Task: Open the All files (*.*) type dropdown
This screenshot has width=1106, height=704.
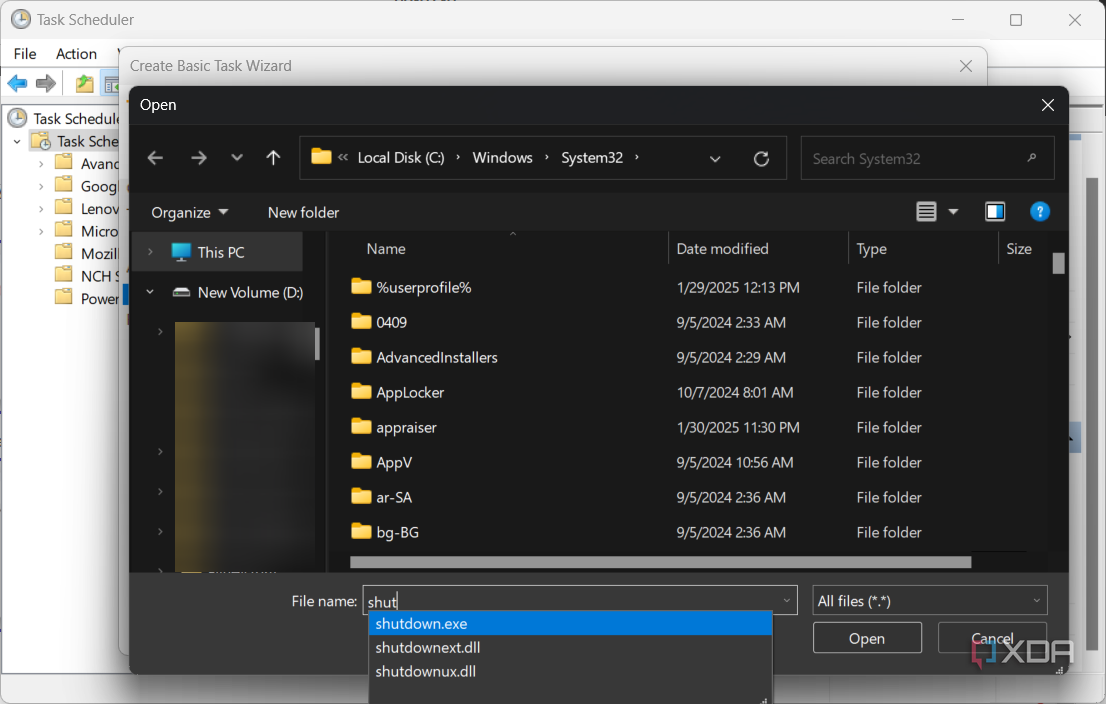Action: coord(929,600)
